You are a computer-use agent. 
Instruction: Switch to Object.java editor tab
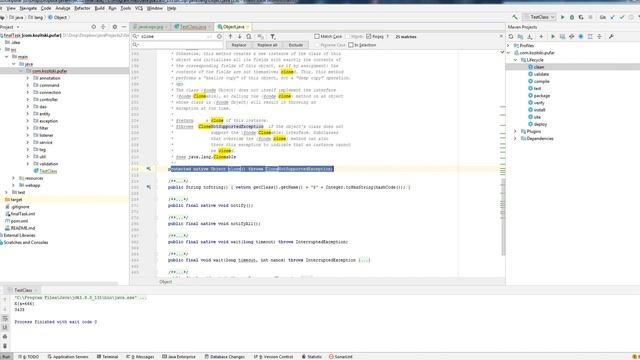click(233, 27)
